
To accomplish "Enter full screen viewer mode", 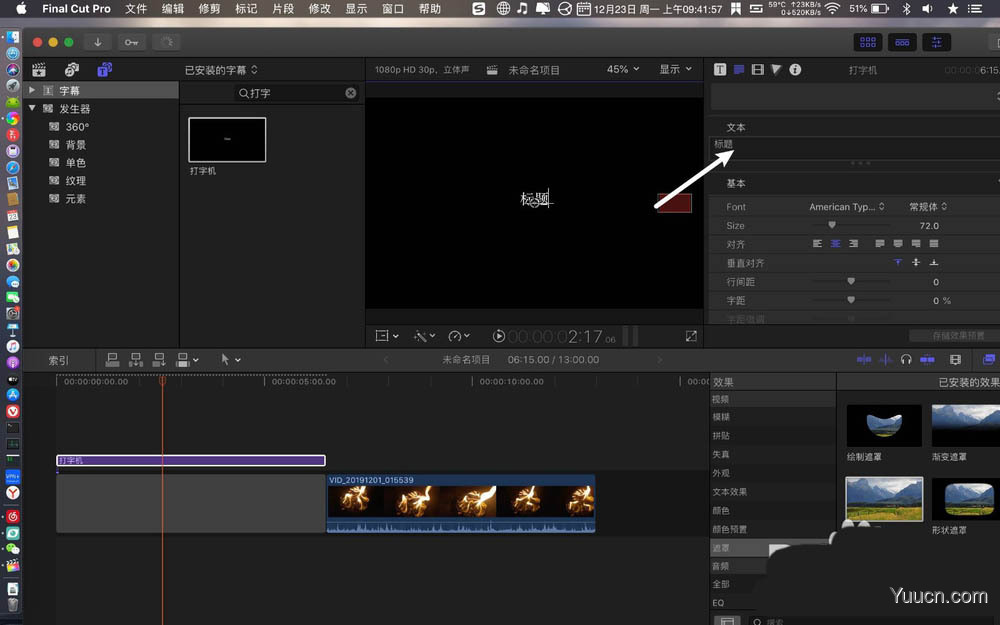I will (691, 335).
